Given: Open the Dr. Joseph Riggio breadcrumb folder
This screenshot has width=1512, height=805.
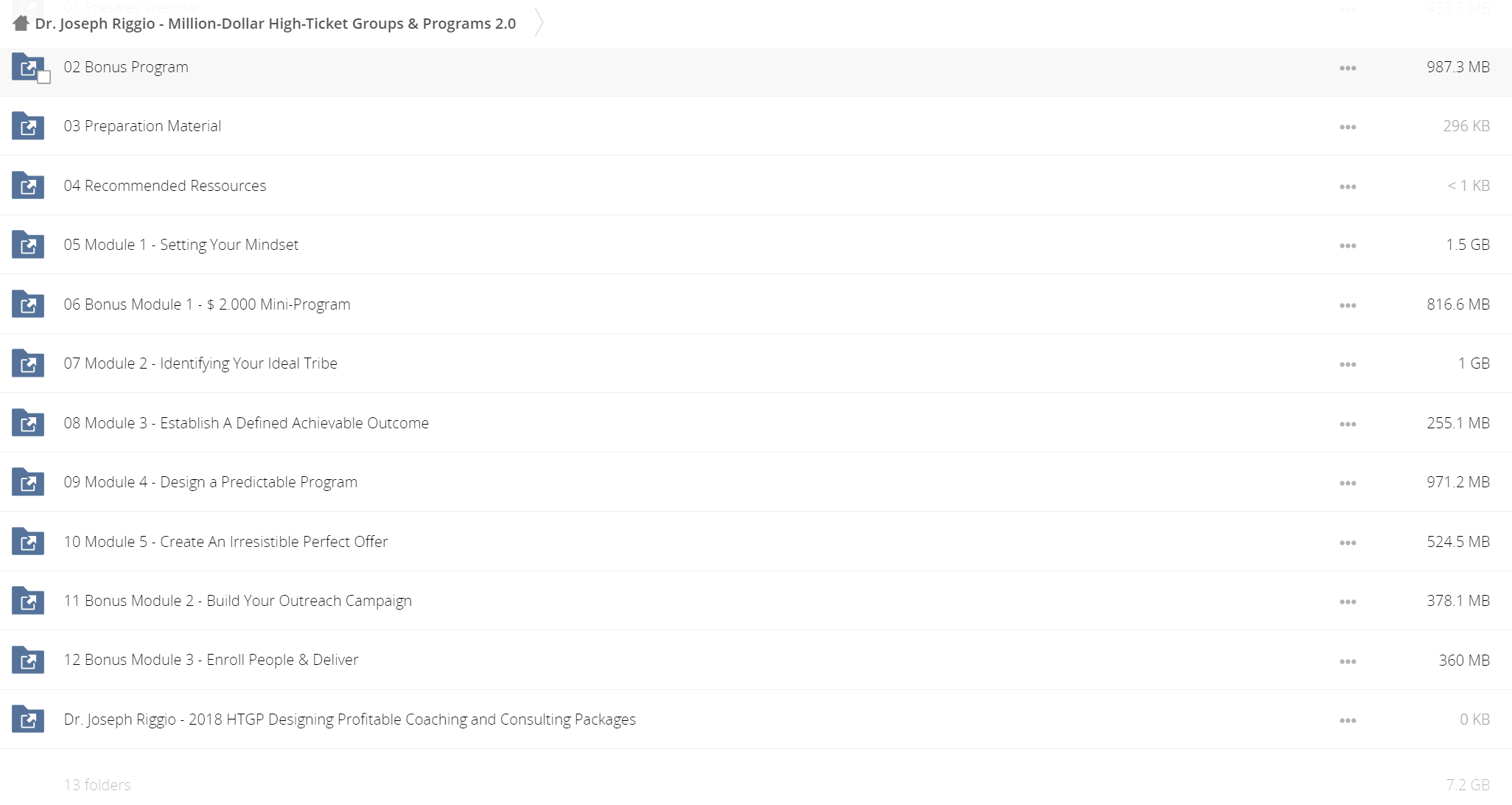Looking at the screenshot, I should 276,24.
